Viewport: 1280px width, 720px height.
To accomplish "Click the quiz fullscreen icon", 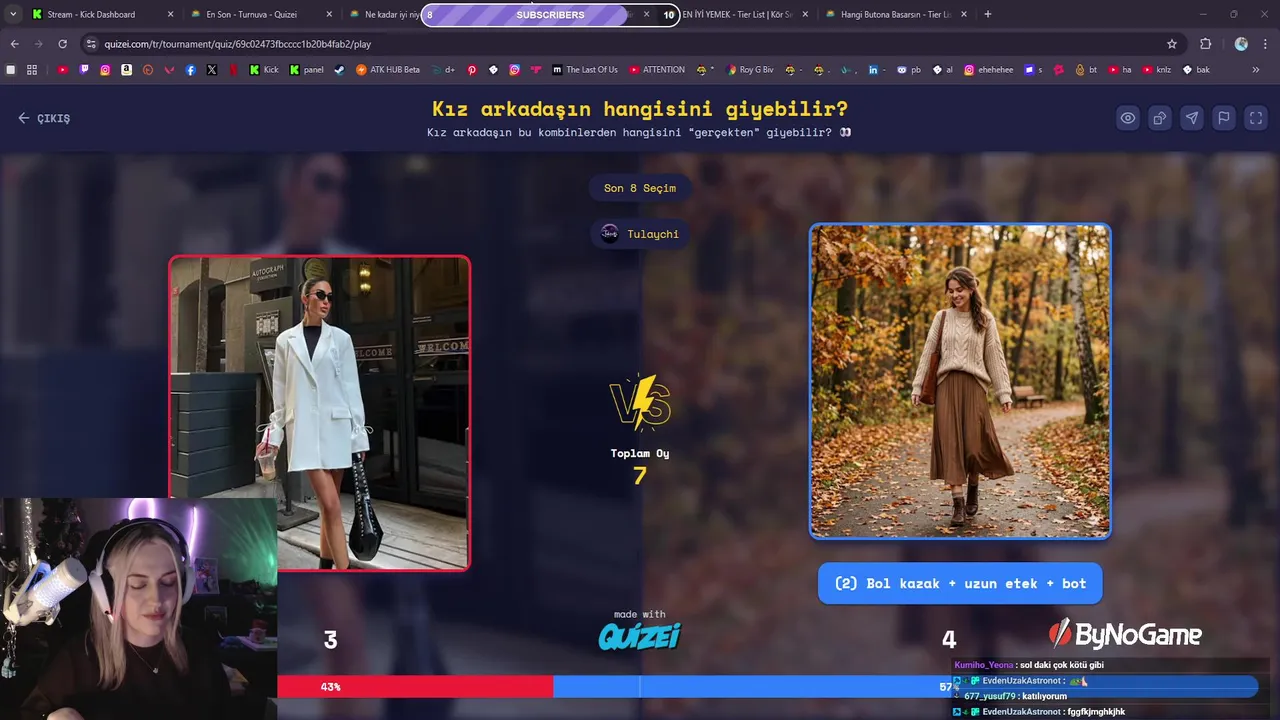I will pyautogui.click(x=1256, y=118).
